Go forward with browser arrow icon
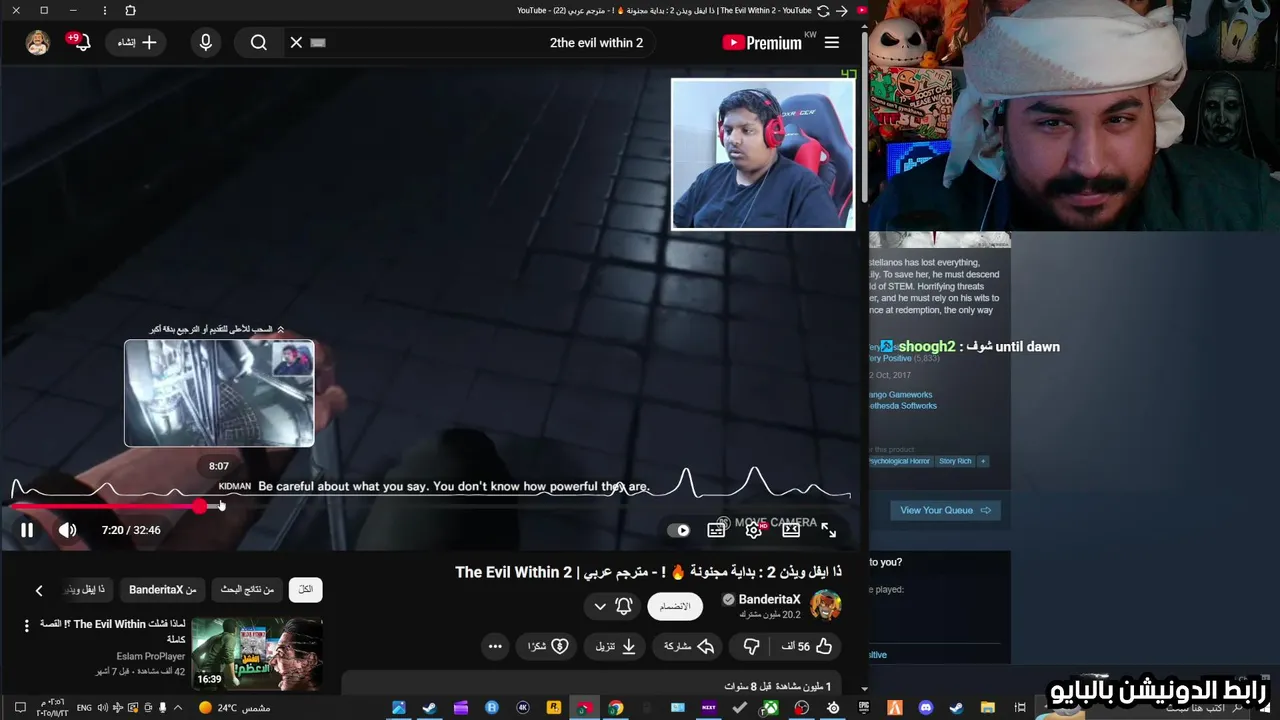Viewport: 1280px width, 720px height. (x=842, y=10)
